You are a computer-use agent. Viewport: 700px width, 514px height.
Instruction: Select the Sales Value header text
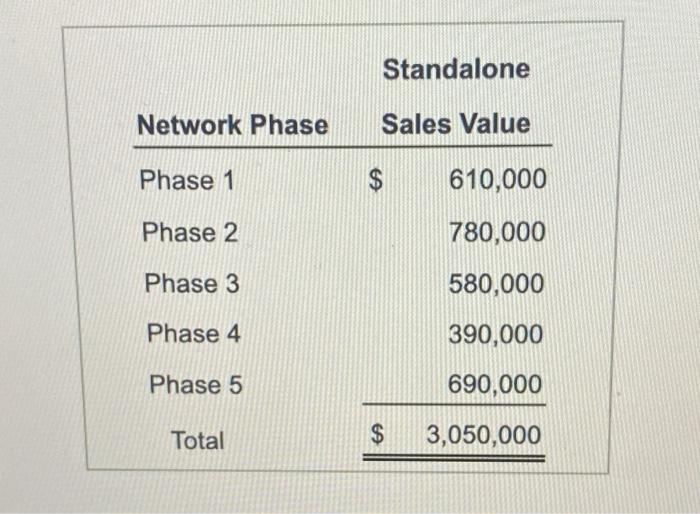point(456,124)
